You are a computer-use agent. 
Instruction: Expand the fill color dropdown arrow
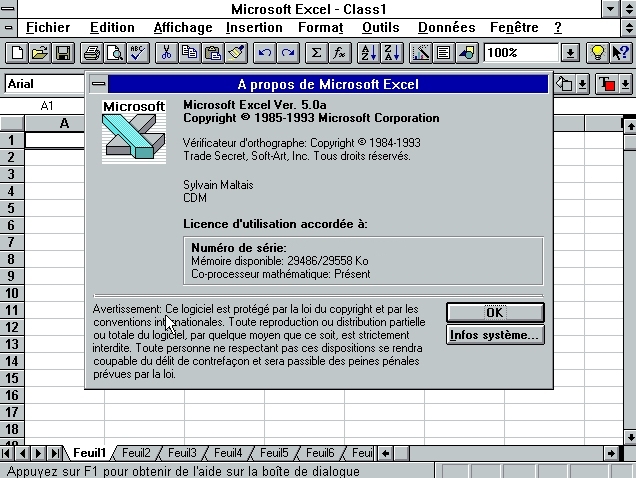pos(582,84)
